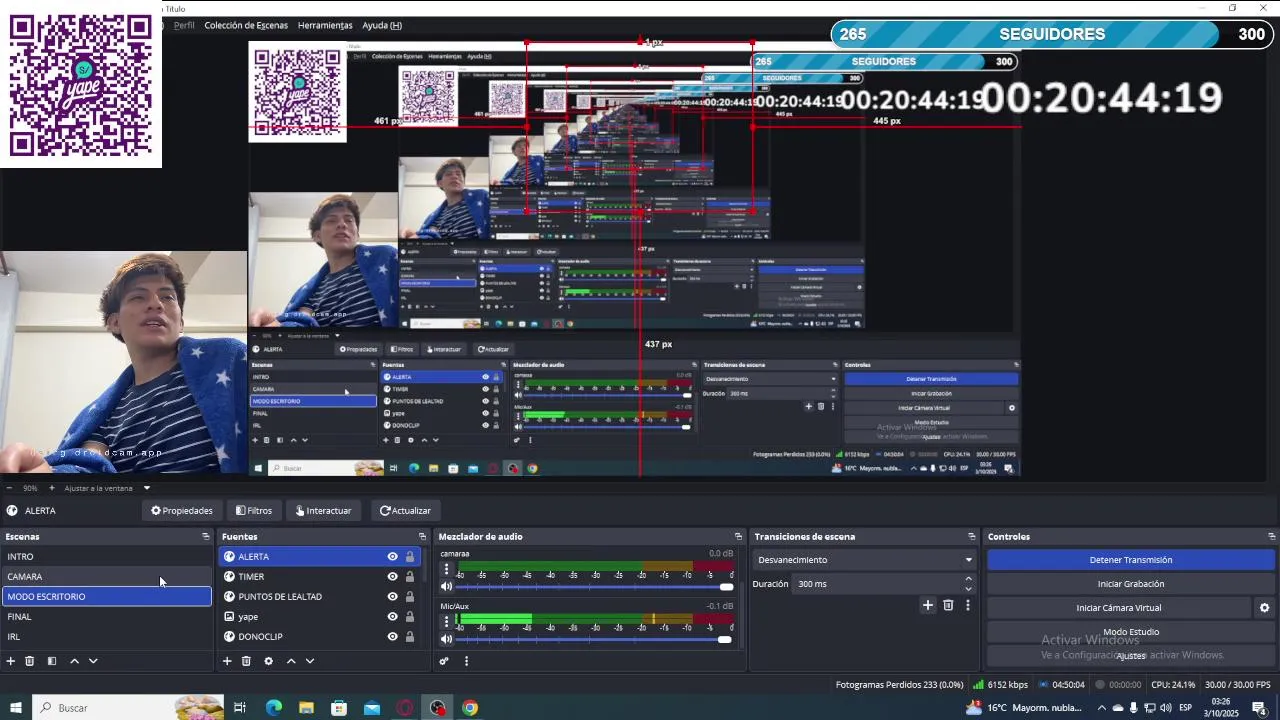Open Filtros for selected source

click(254, 511)
